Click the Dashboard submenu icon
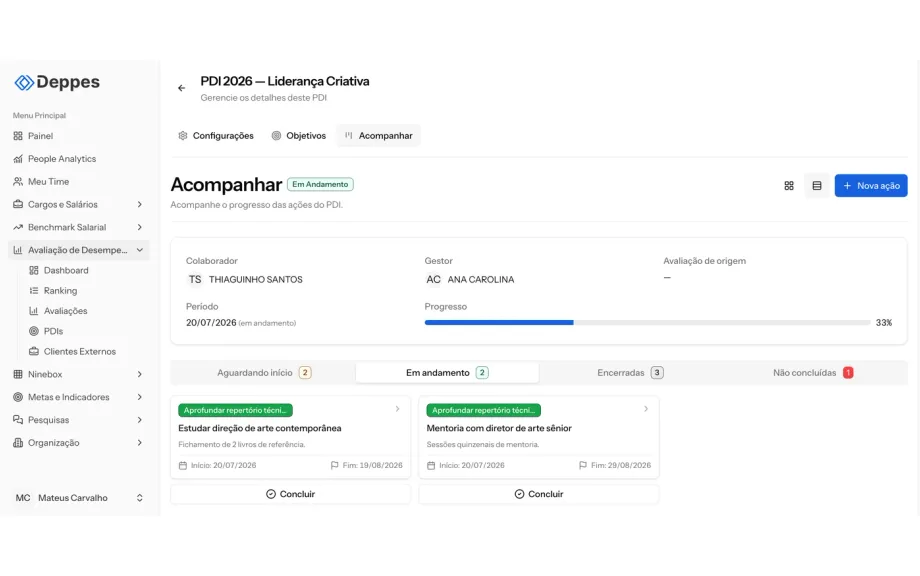This screenshot has height=576, width=920. [34, 270]
